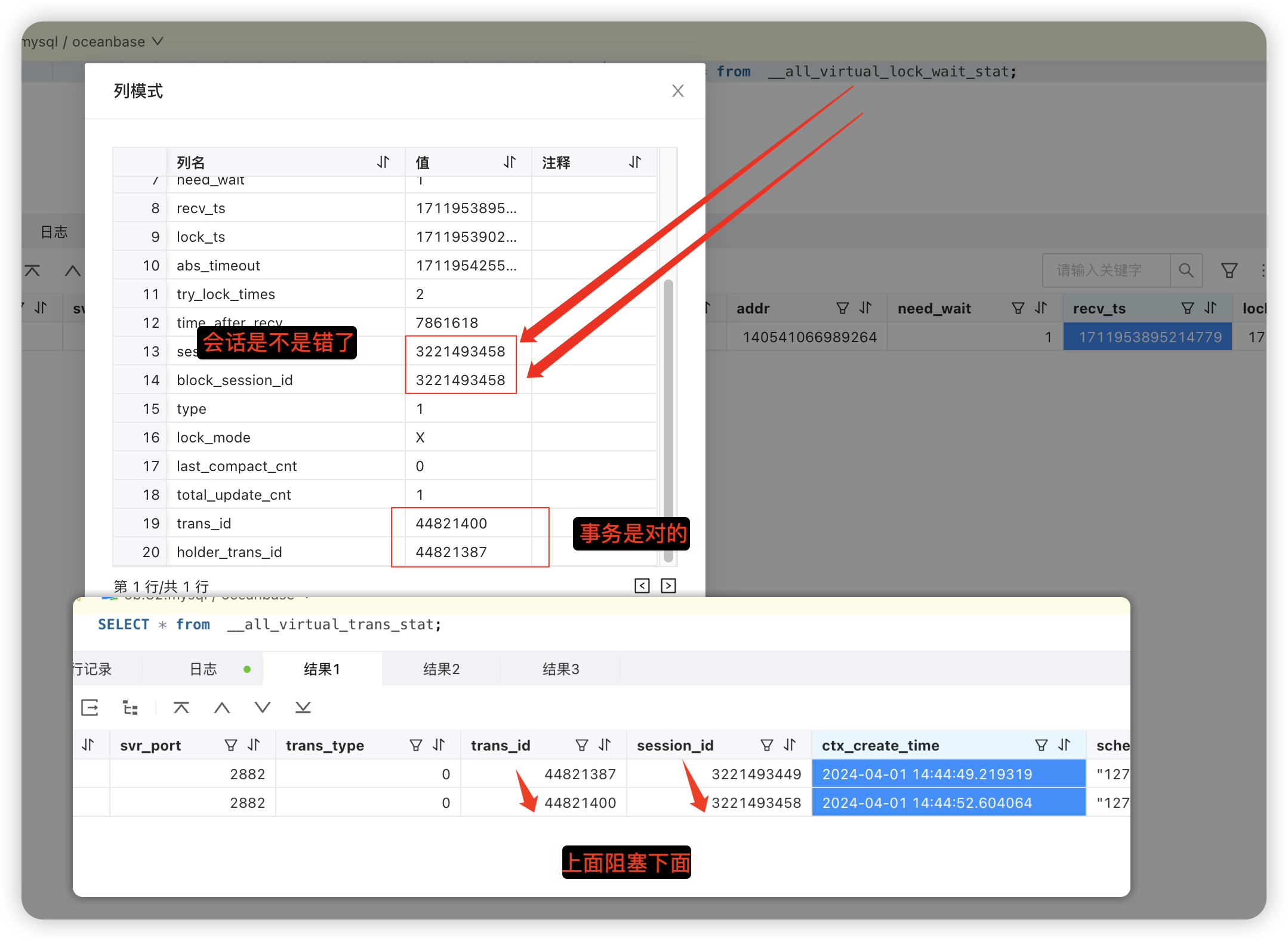1288x941 pixels.
Task: Sort the recv_ts column
Action: [1210, 308]
